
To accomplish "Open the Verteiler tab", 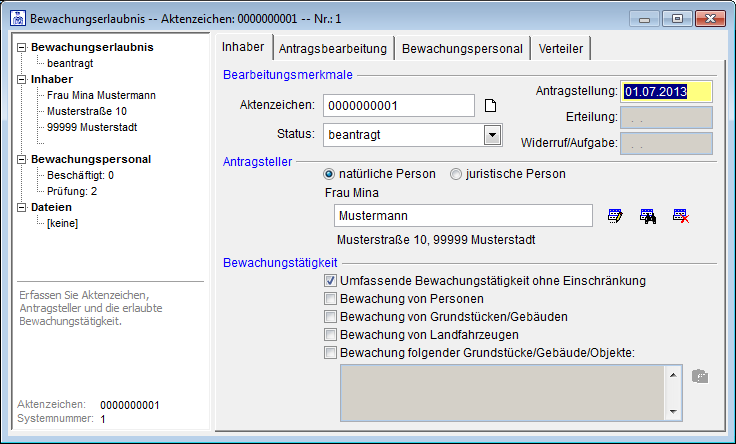I will point(561,48).
